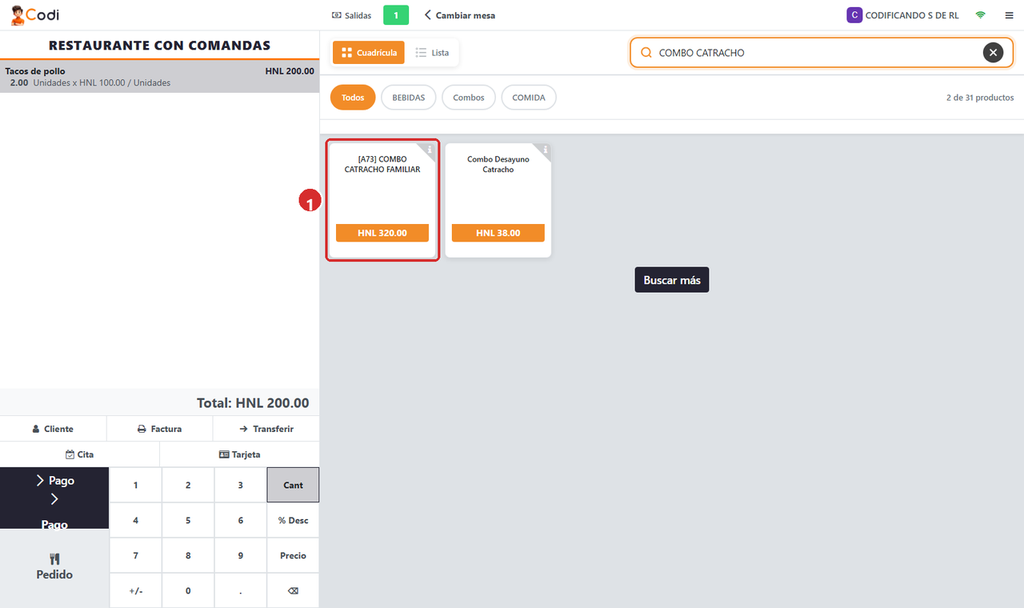
Task: Tap numpad key 4
Action: pos(135,520)
